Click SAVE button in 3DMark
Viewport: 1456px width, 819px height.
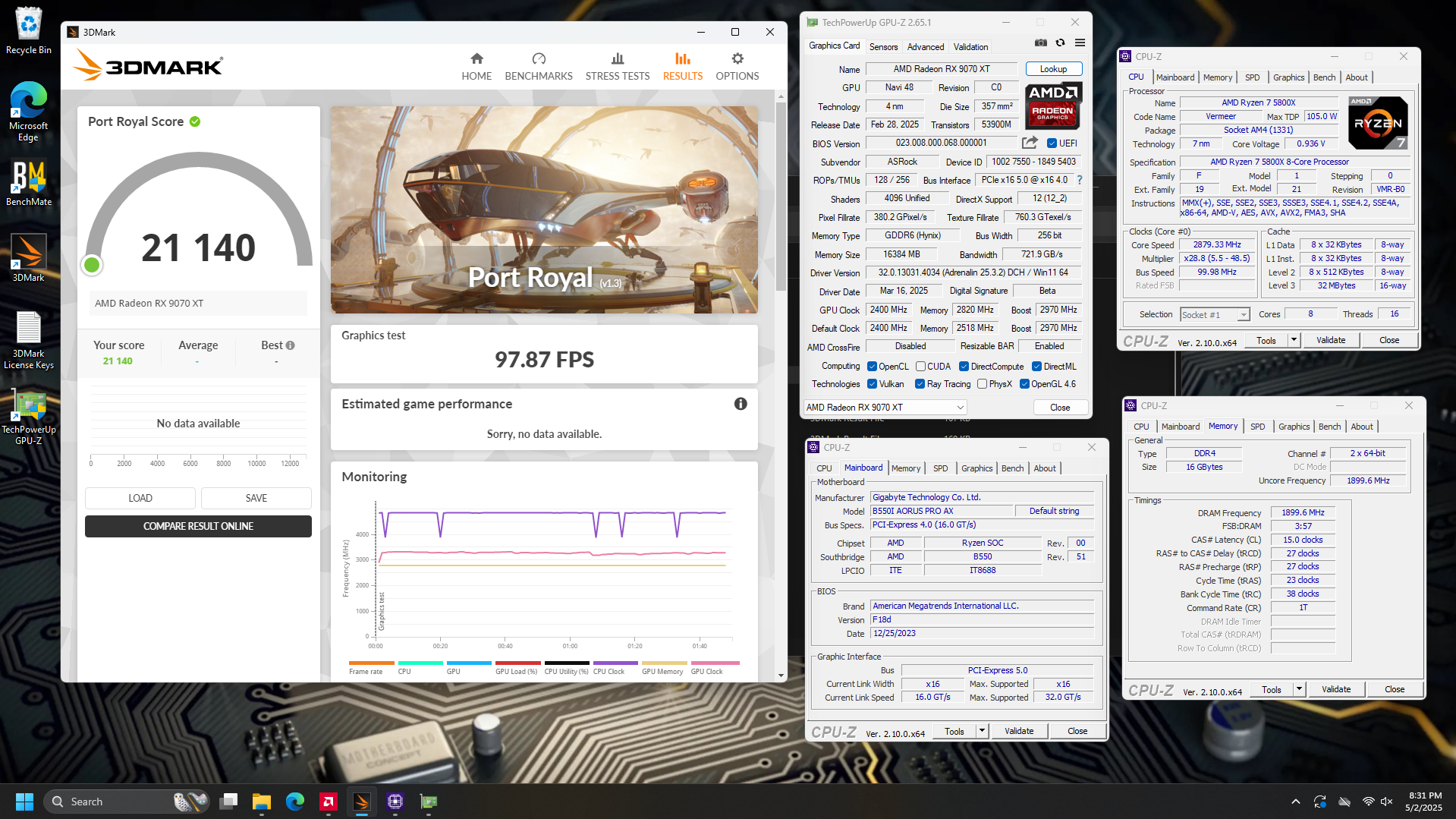point(256,498)
